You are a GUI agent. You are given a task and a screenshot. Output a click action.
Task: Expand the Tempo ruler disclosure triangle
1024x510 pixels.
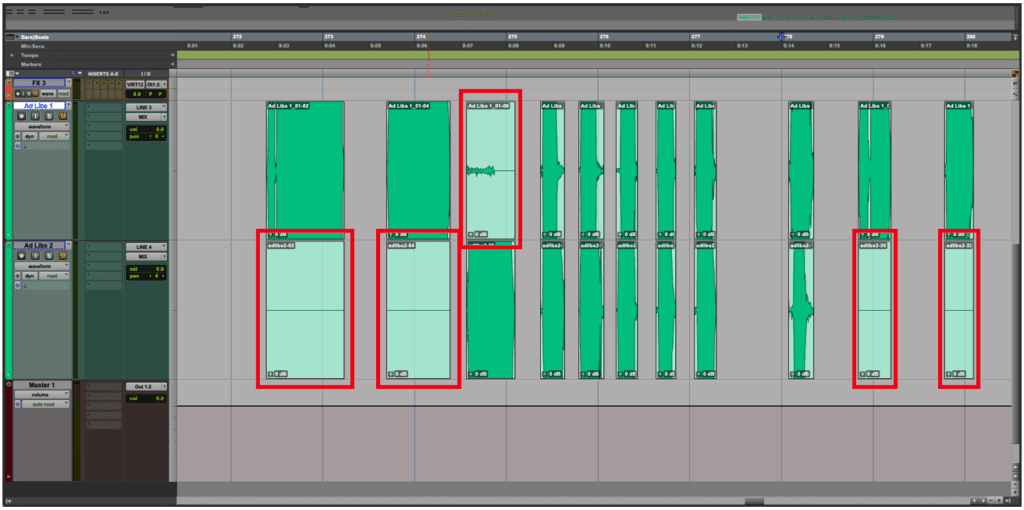(11, 56)
